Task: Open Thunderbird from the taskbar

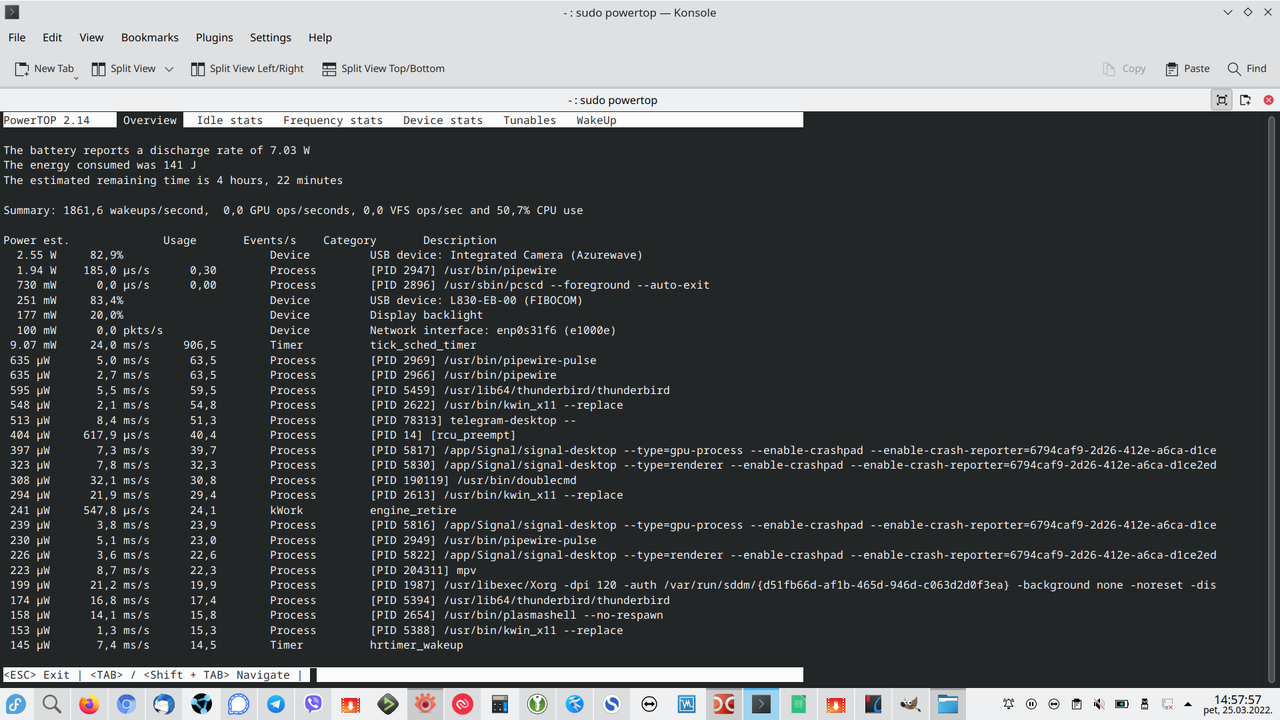Action: (164, 704)
